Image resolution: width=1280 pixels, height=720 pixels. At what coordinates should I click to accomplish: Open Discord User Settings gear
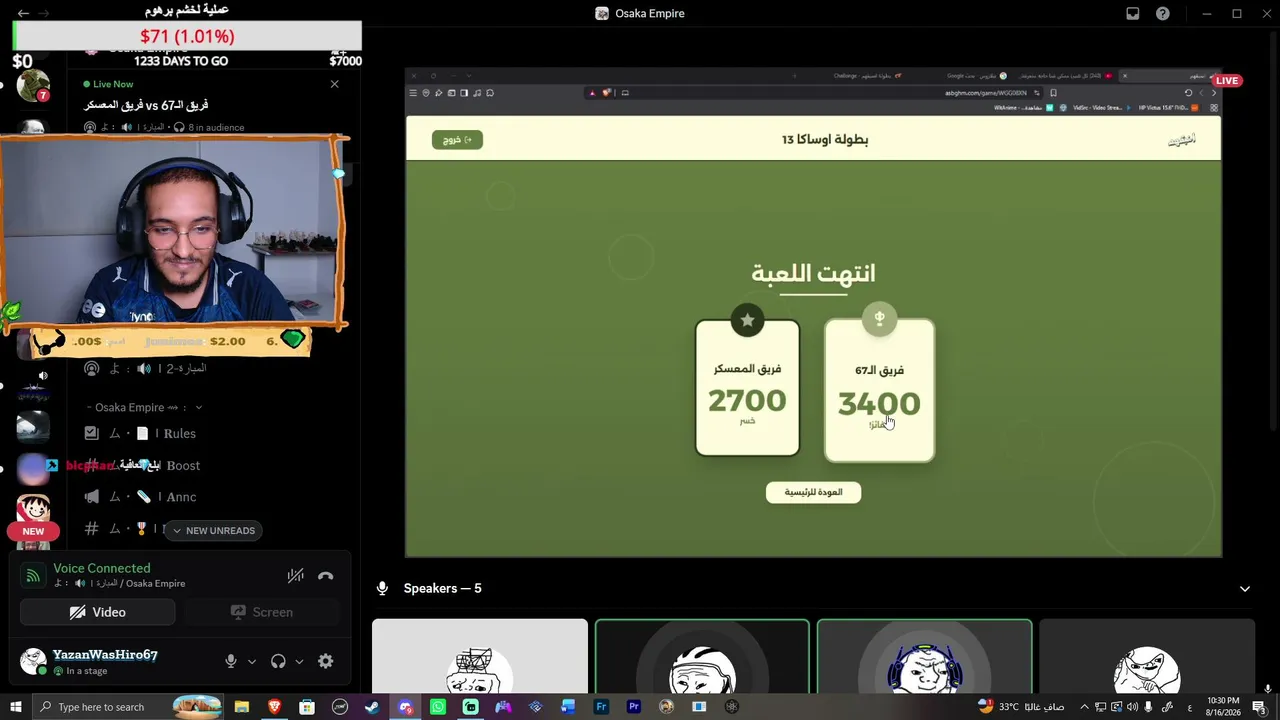tap(325, 661)
